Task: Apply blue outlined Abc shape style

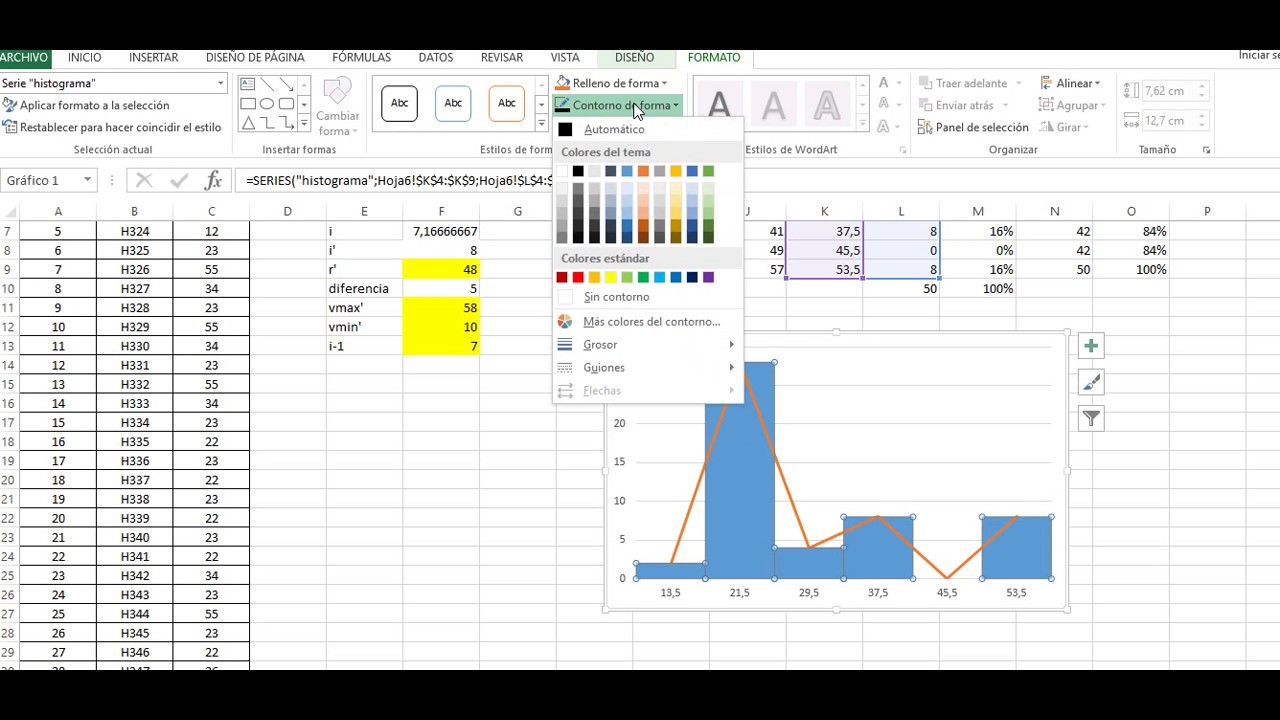Action: tap(453, 103)
